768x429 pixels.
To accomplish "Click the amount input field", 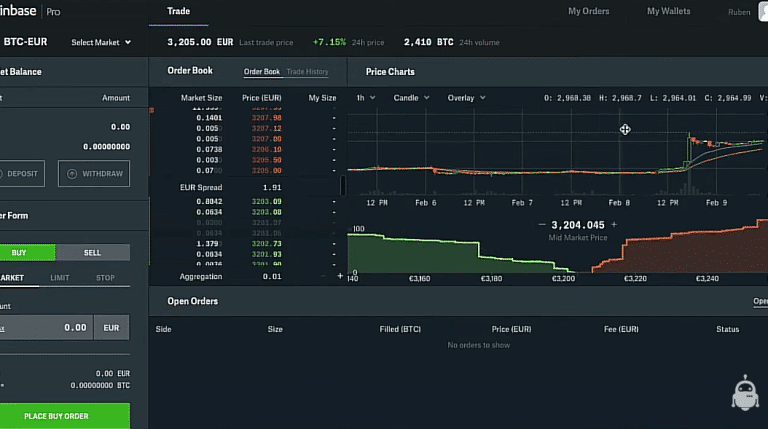I will pyautogui.click(x=45, y=327).
